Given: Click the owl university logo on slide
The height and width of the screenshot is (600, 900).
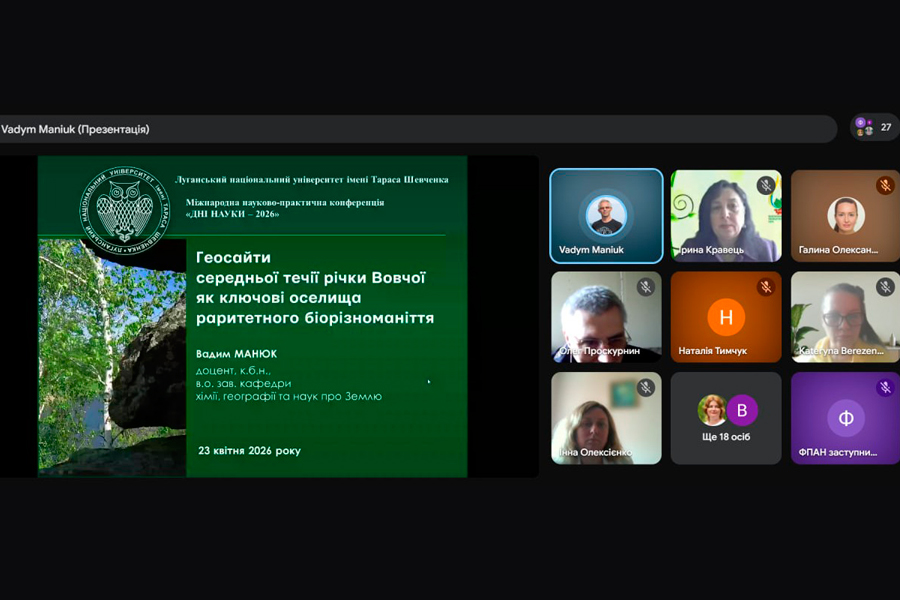Looking at the screenshot, I should (124, 211).
